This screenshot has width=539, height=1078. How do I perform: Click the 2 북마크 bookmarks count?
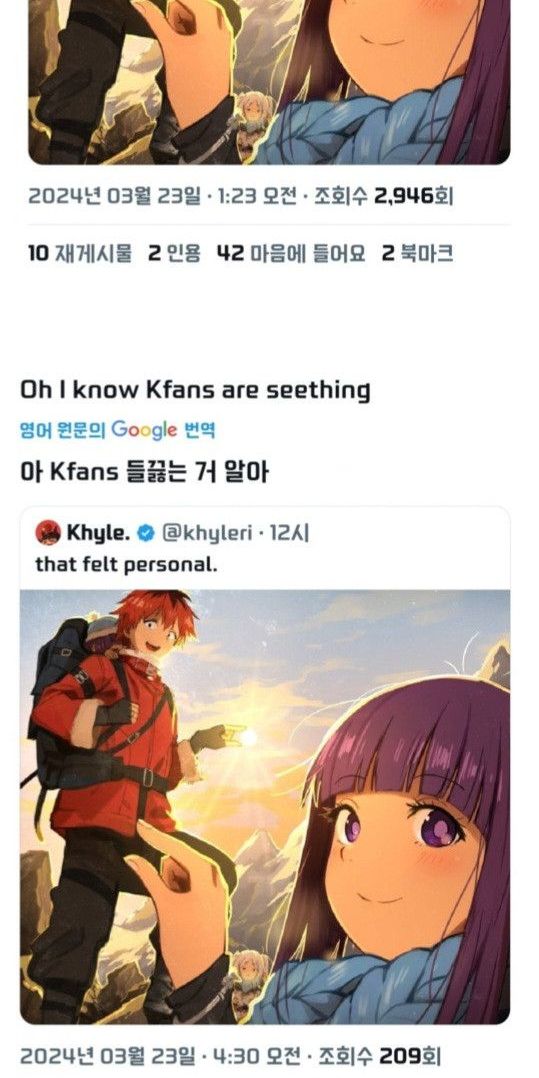coord(417,254)
